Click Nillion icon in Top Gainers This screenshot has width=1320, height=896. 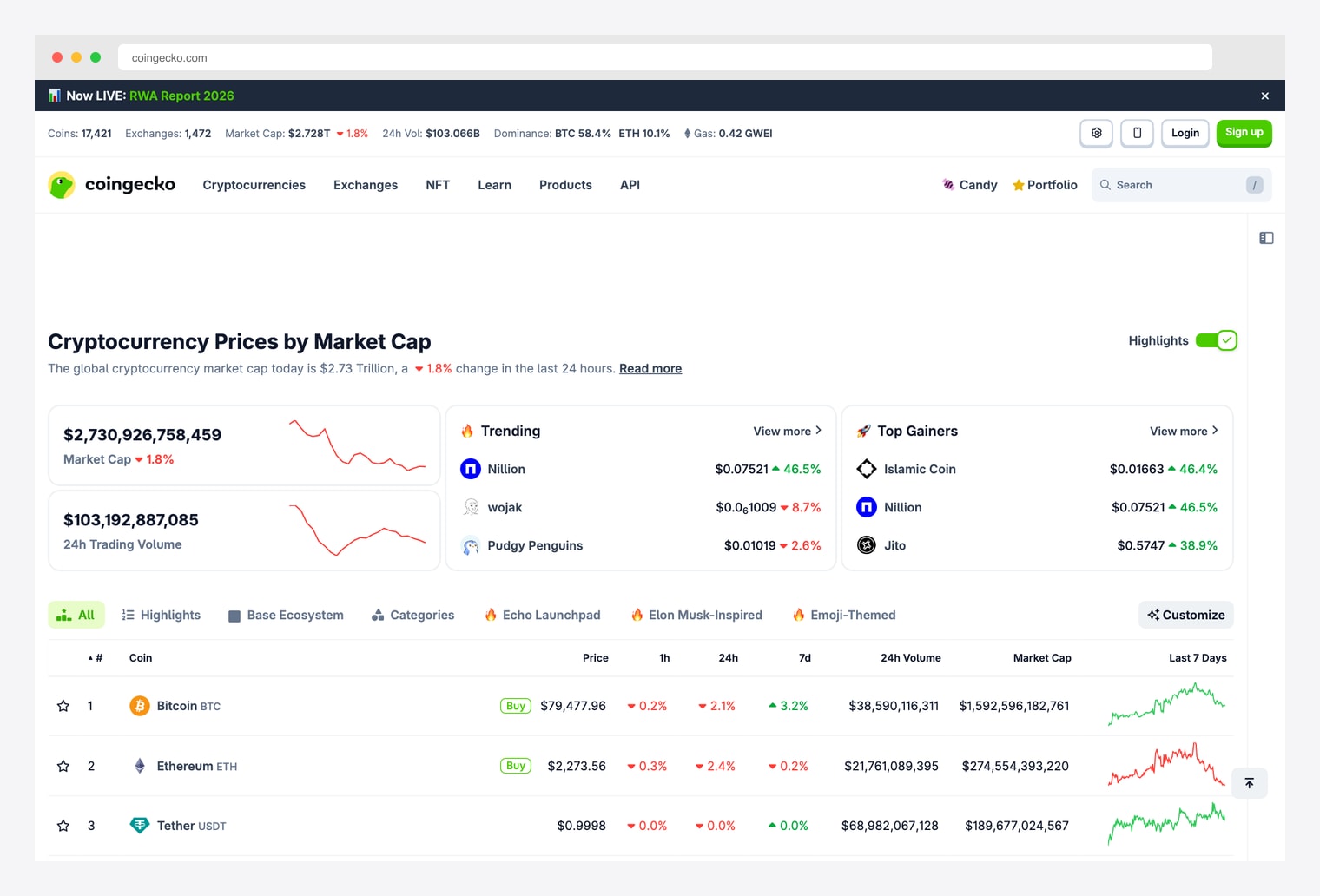click(867, 507)
